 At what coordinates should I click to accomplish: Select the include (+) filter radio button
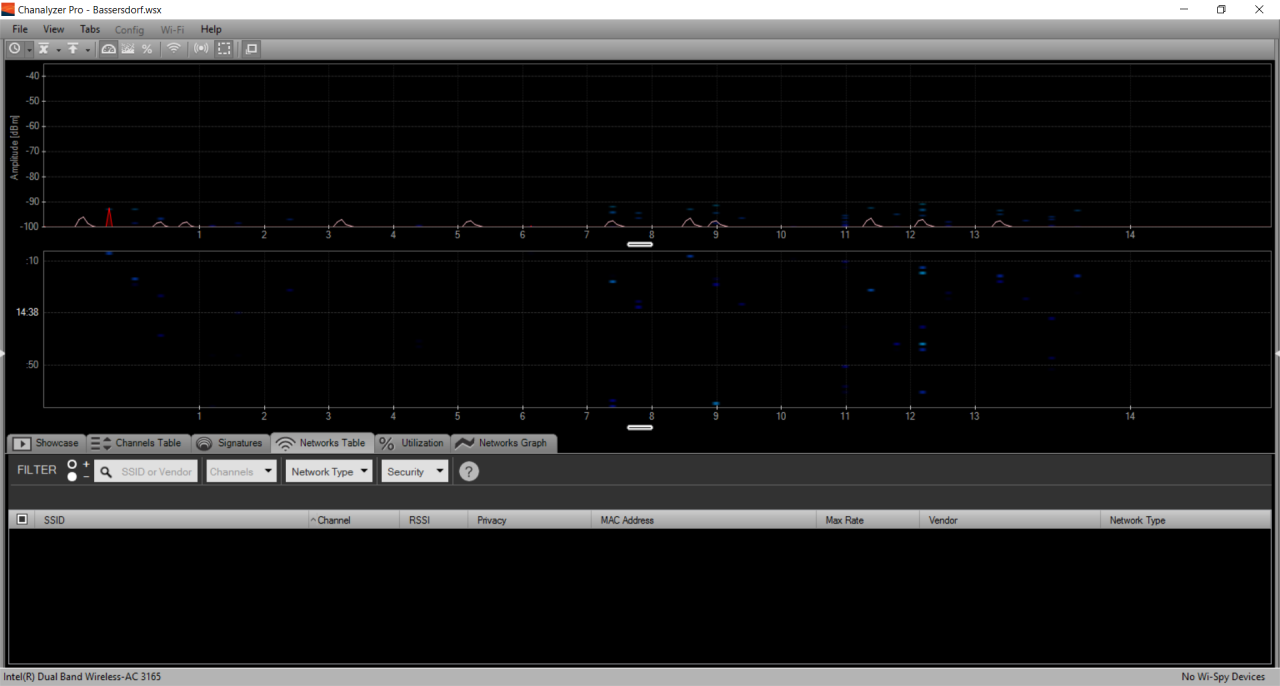(72, 465)
